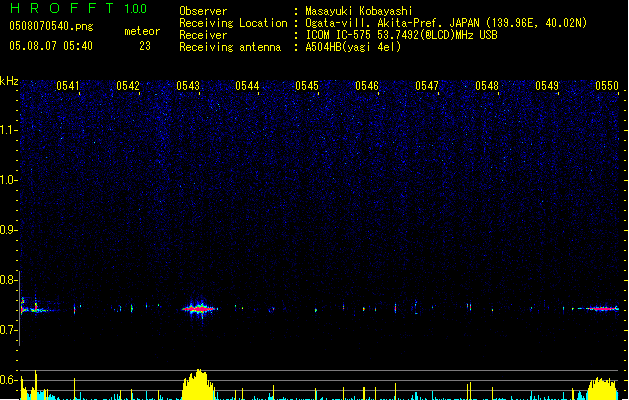629x400 pixels.
Task: Click the 'meteor' label
Action: 142,31
